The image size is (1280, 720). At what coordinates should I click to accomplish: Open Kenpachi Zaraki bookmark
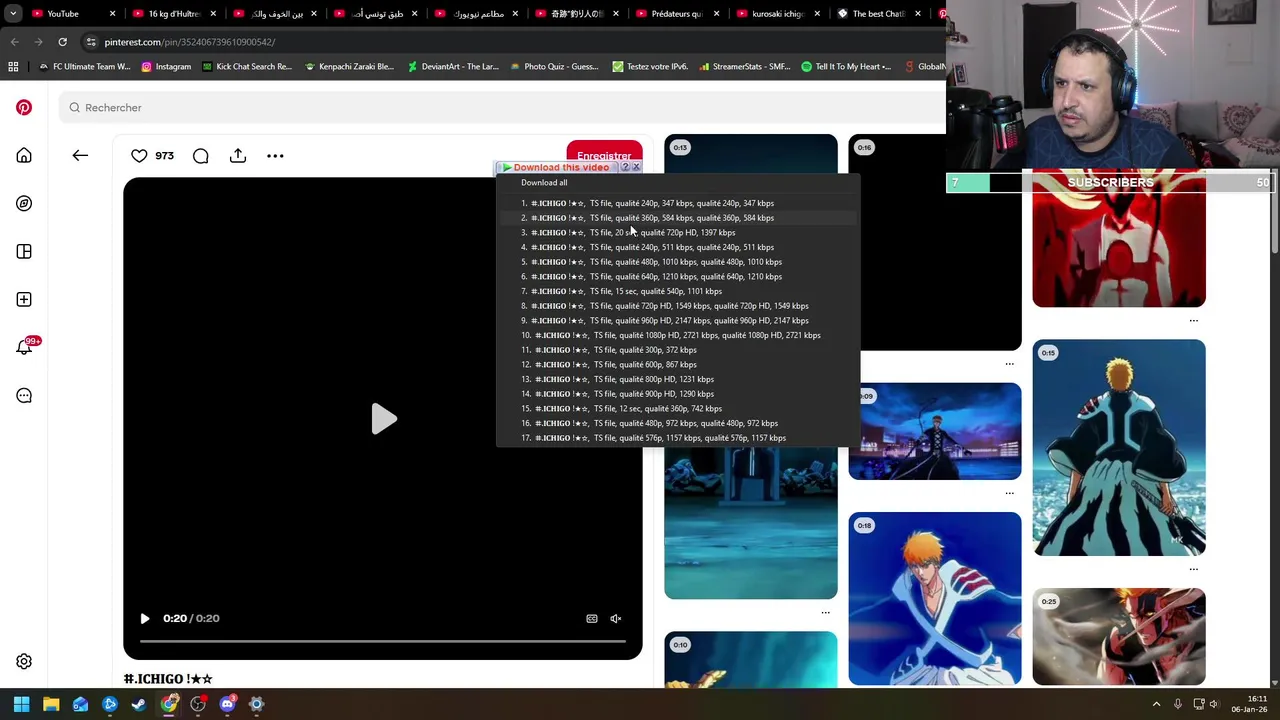point(349,67)
